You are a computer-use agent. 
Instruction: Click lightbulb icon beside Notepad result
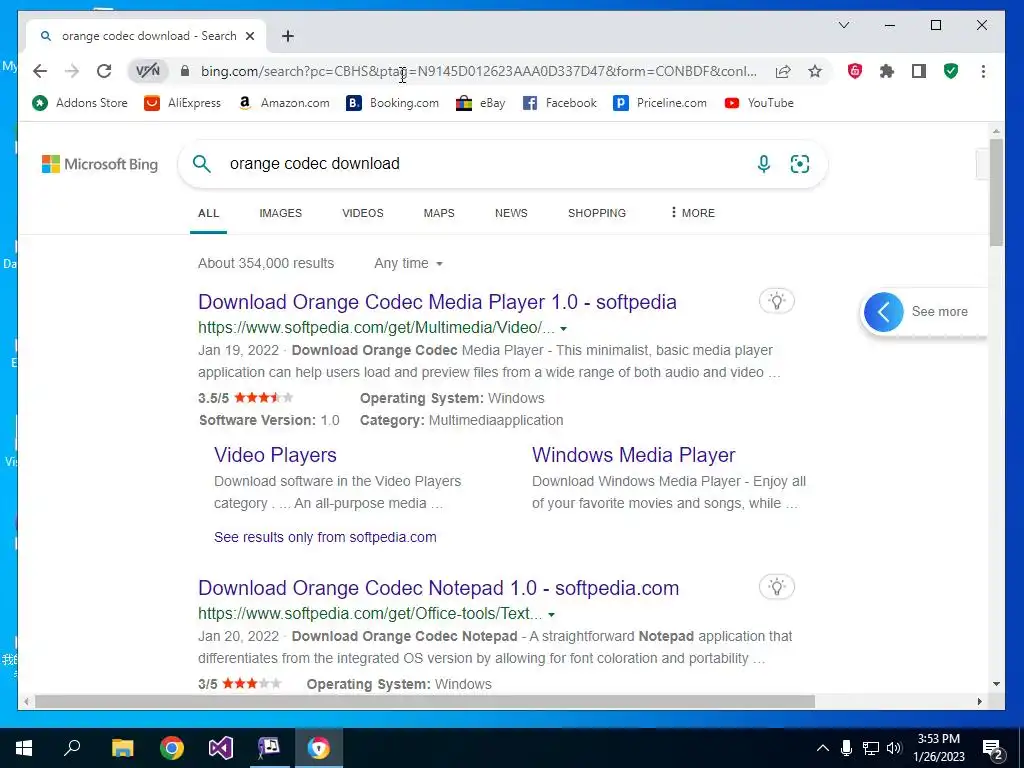(776, 587)
